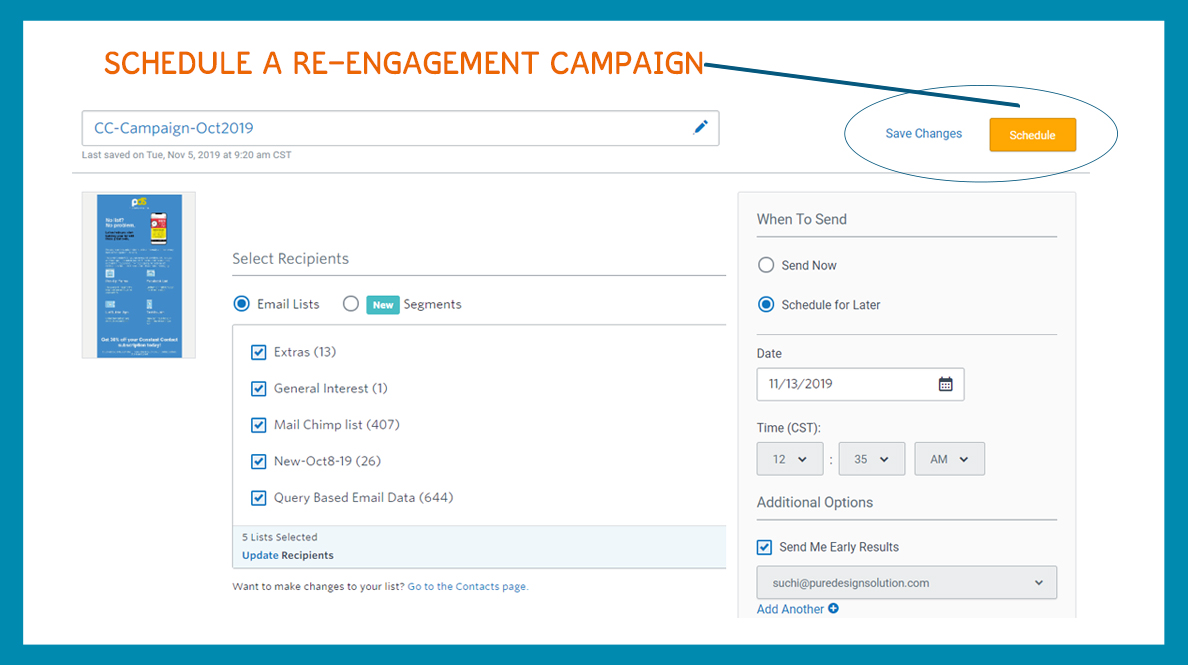Open the early results email address dropdown
Viewport: 1188px width, 665px height.
pos(906,583)
